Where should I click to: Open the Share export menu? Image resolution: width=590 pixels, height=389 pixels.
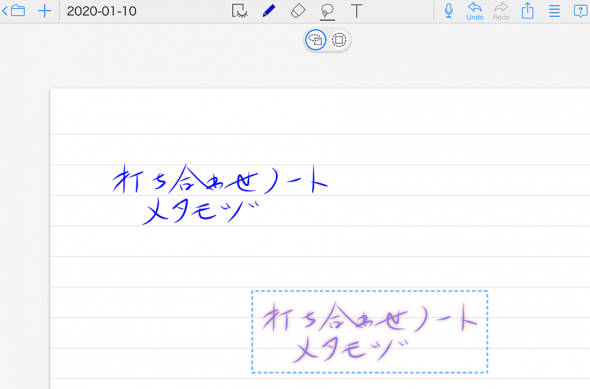click(528, 11)
